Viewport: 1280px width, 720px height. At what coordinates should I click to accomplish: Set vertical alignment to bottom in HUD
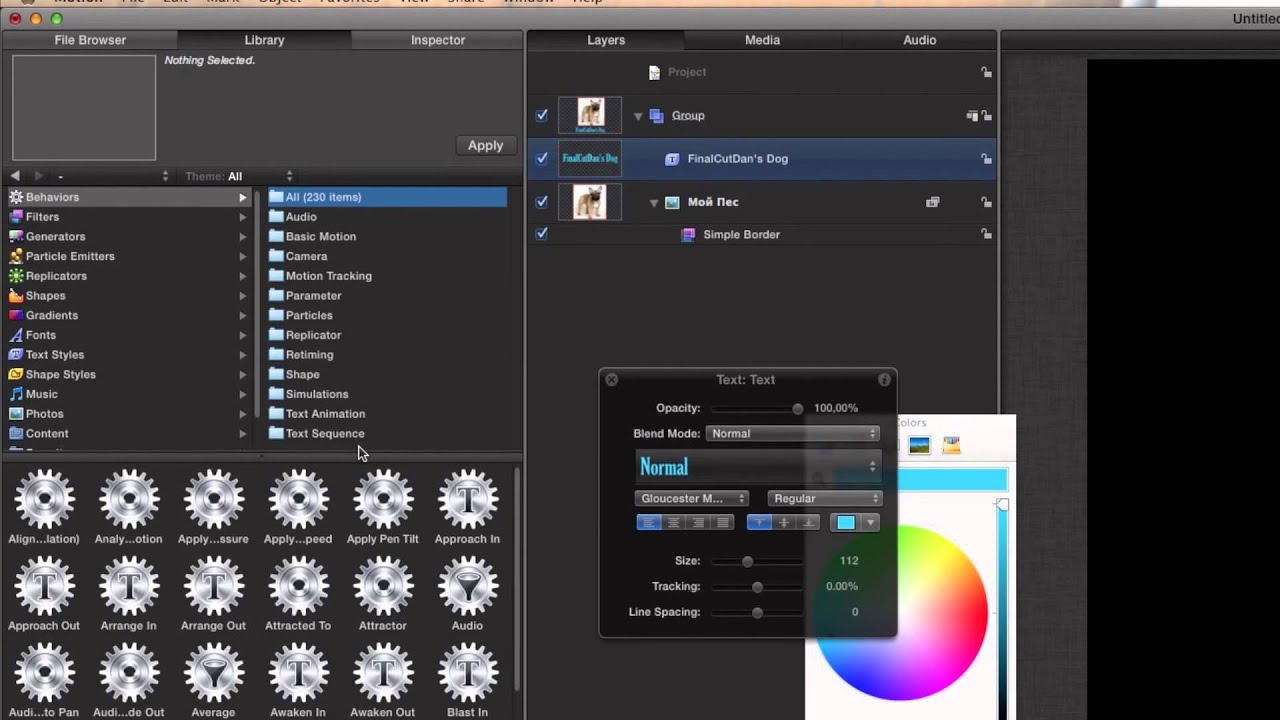(808, 522)
